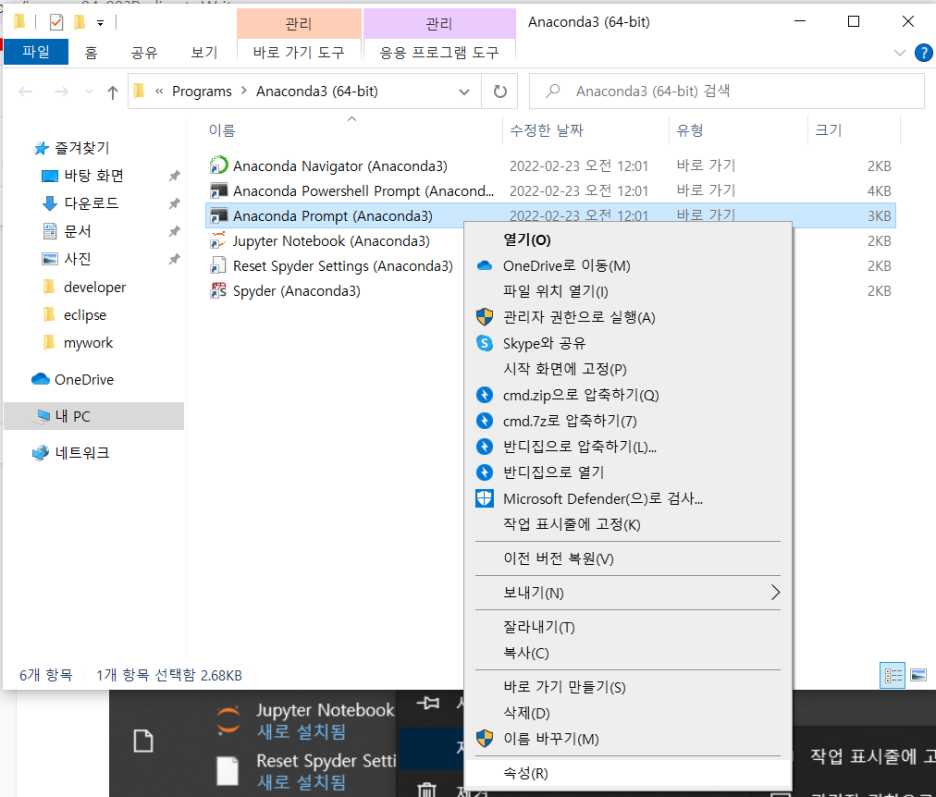This screenshot has height=797, width=936.
Task: Choose 파일 위치 열기(I) menu entry
Action: (628, 291)
